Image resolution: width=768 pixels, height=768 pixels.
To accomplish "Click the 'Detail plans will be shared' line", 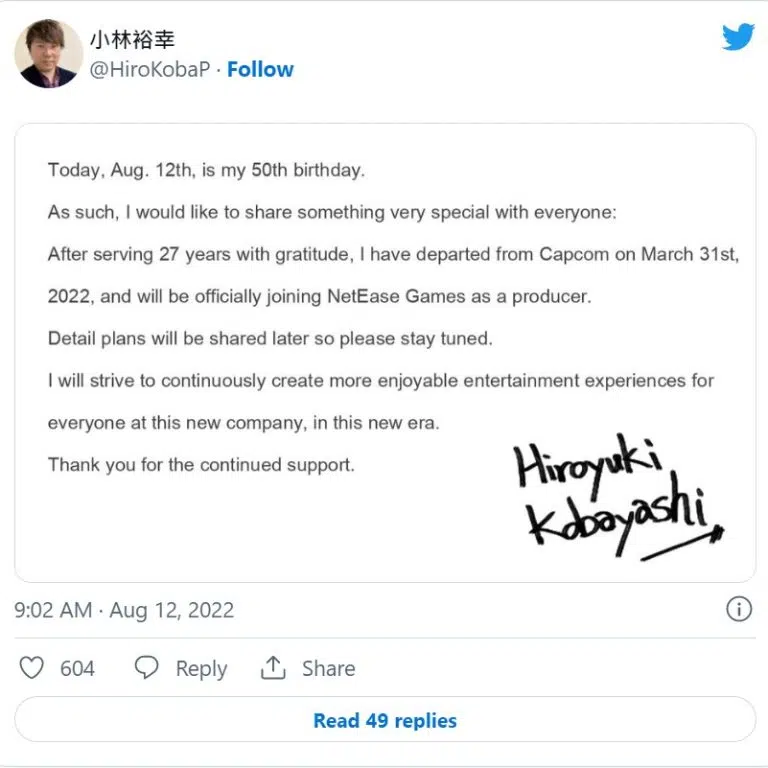I will [270, 339].
